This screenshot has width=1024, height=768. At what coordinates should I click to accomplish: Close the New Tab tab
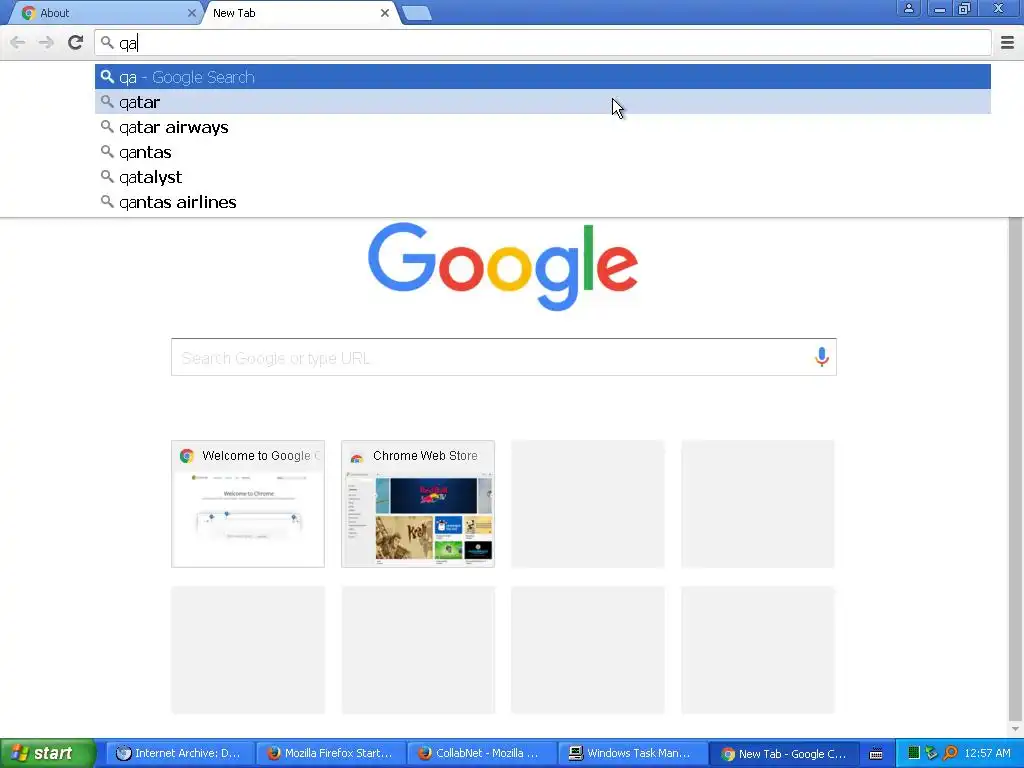point(385,13)
